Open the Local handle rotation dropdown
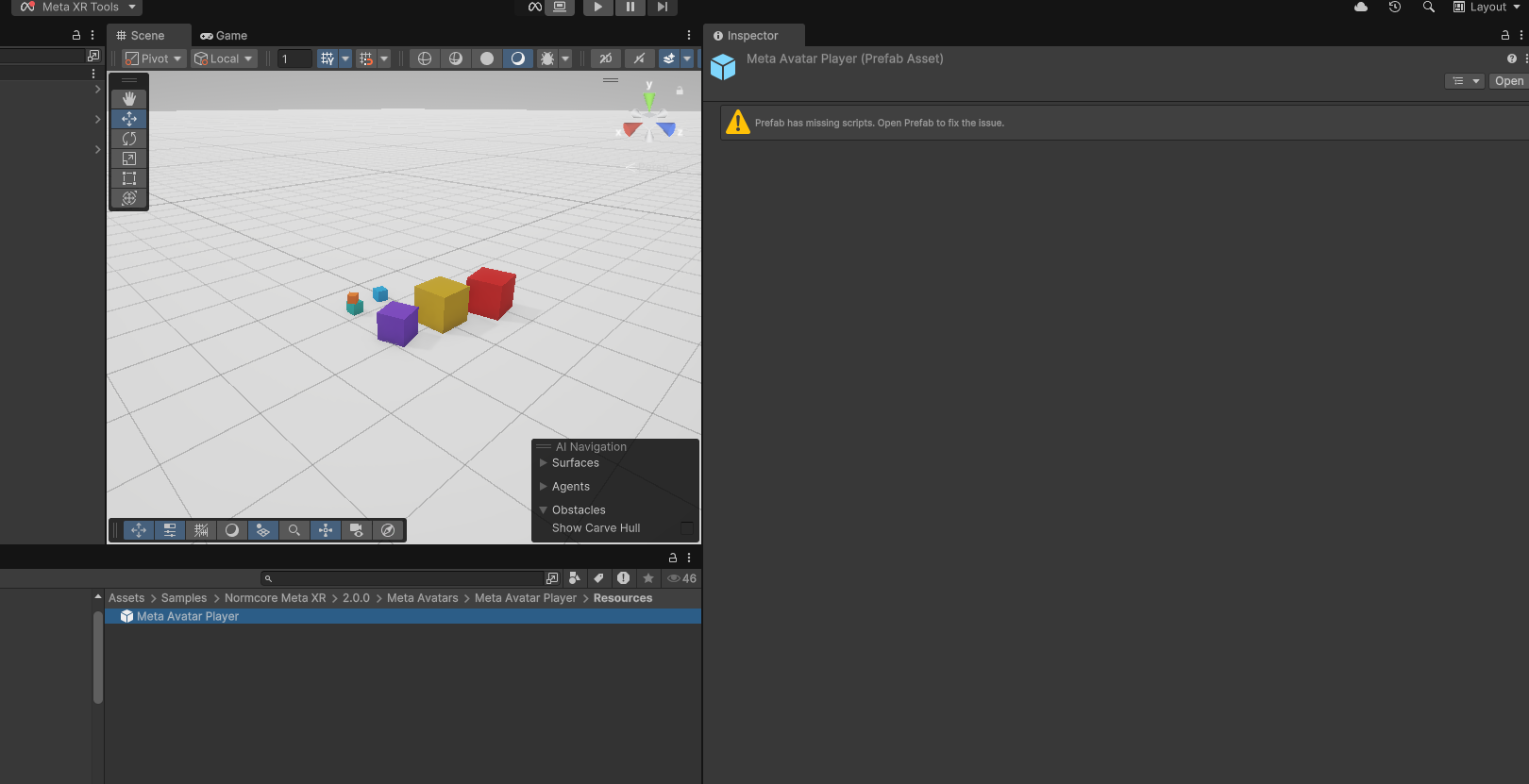The height and width of the screenshot is (784, 1529). [x=225, y=58]
